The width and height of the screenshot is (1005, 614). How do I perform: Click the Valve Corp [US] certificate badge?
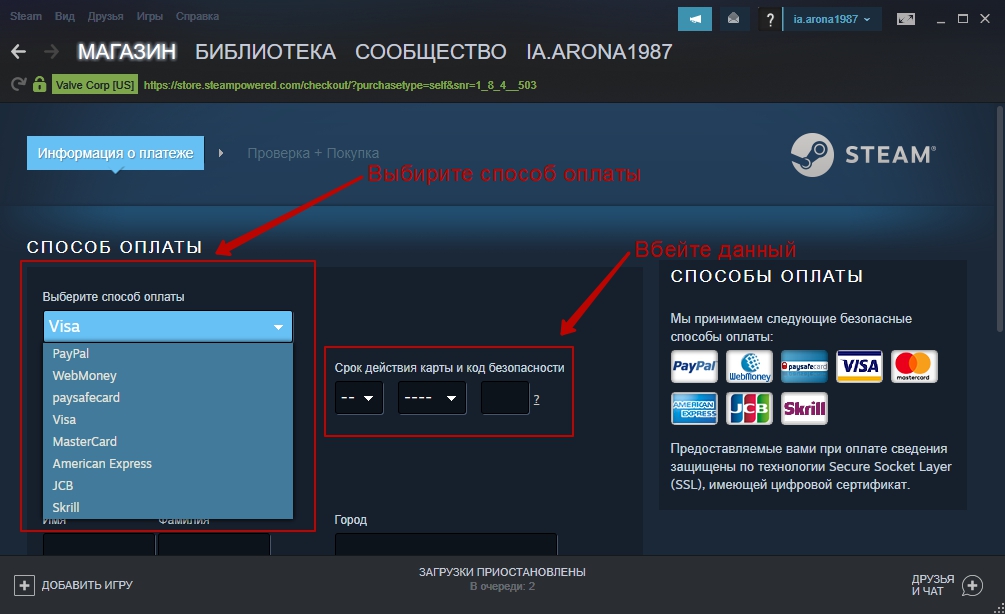pos(95,85)
